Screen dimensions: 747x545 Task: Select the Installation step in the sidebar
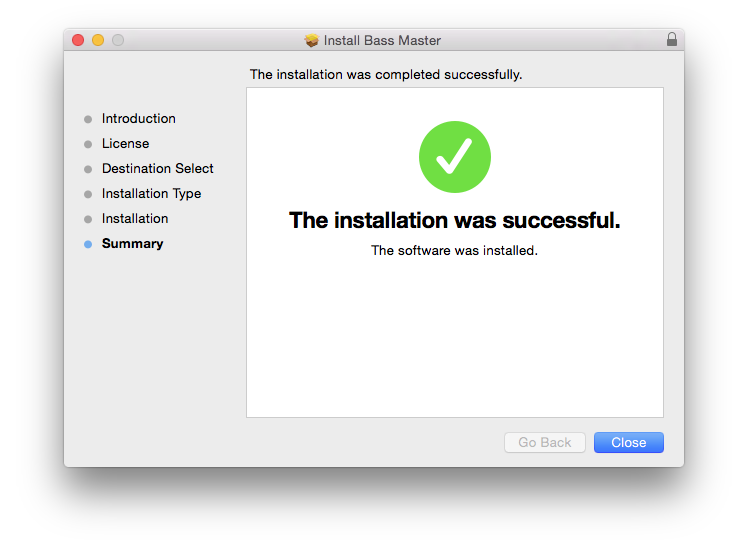pos(135,219)
